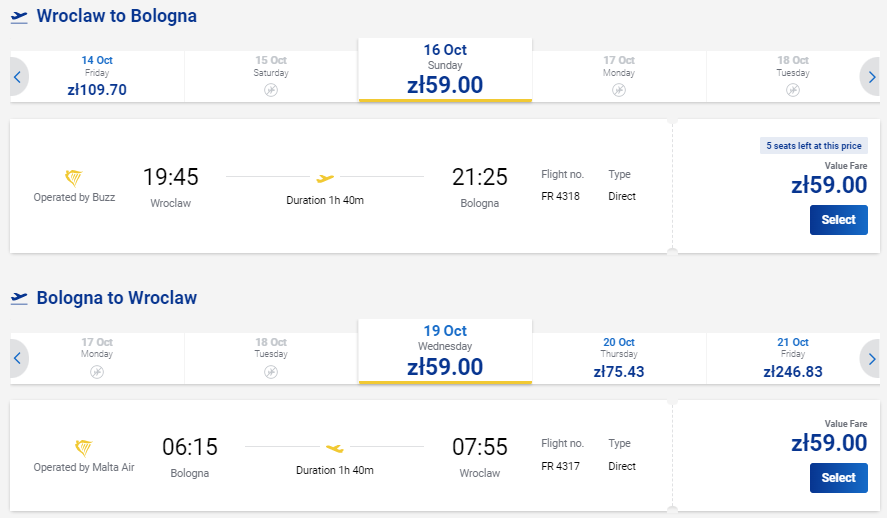Show earlier outbound dates with the left chevron
This screenshot has height=518, width=887.
[x=18, y=77]
